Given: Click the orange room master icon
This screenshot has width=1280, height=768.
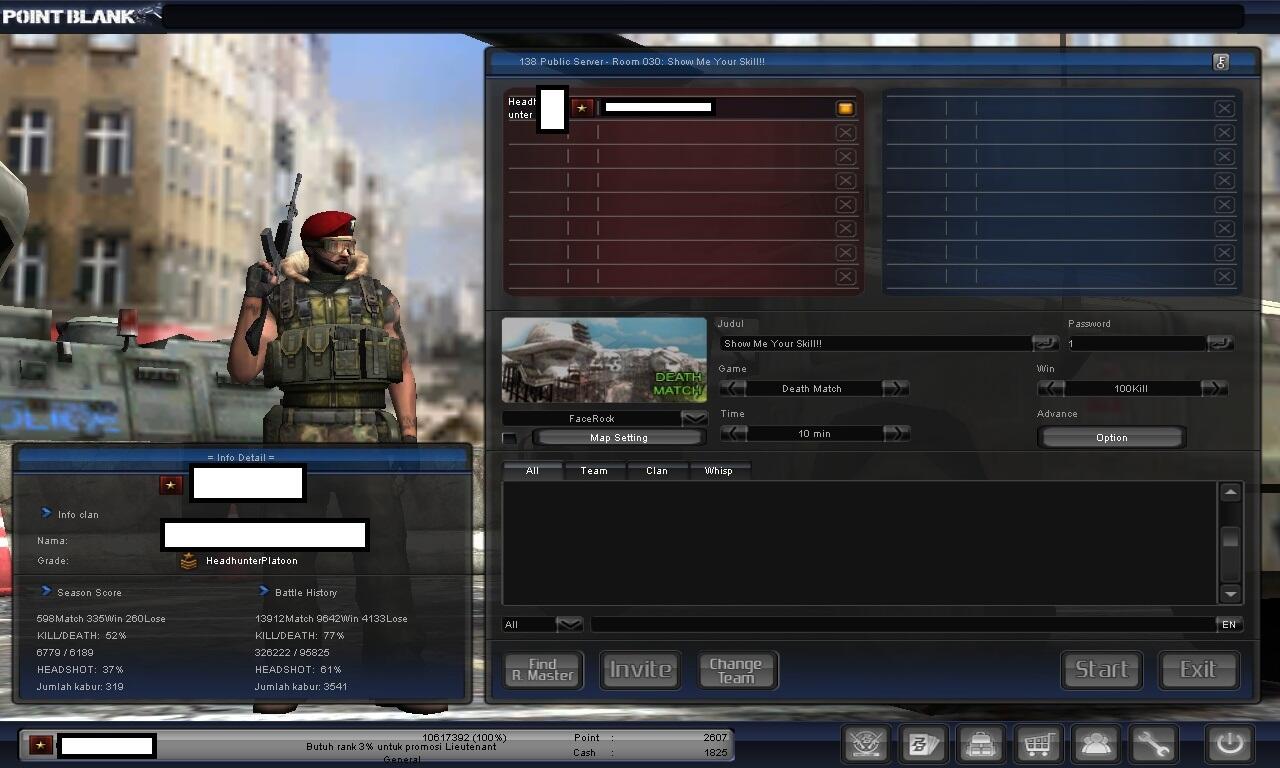Looking at the screenshot, I should tap(845, 108).
